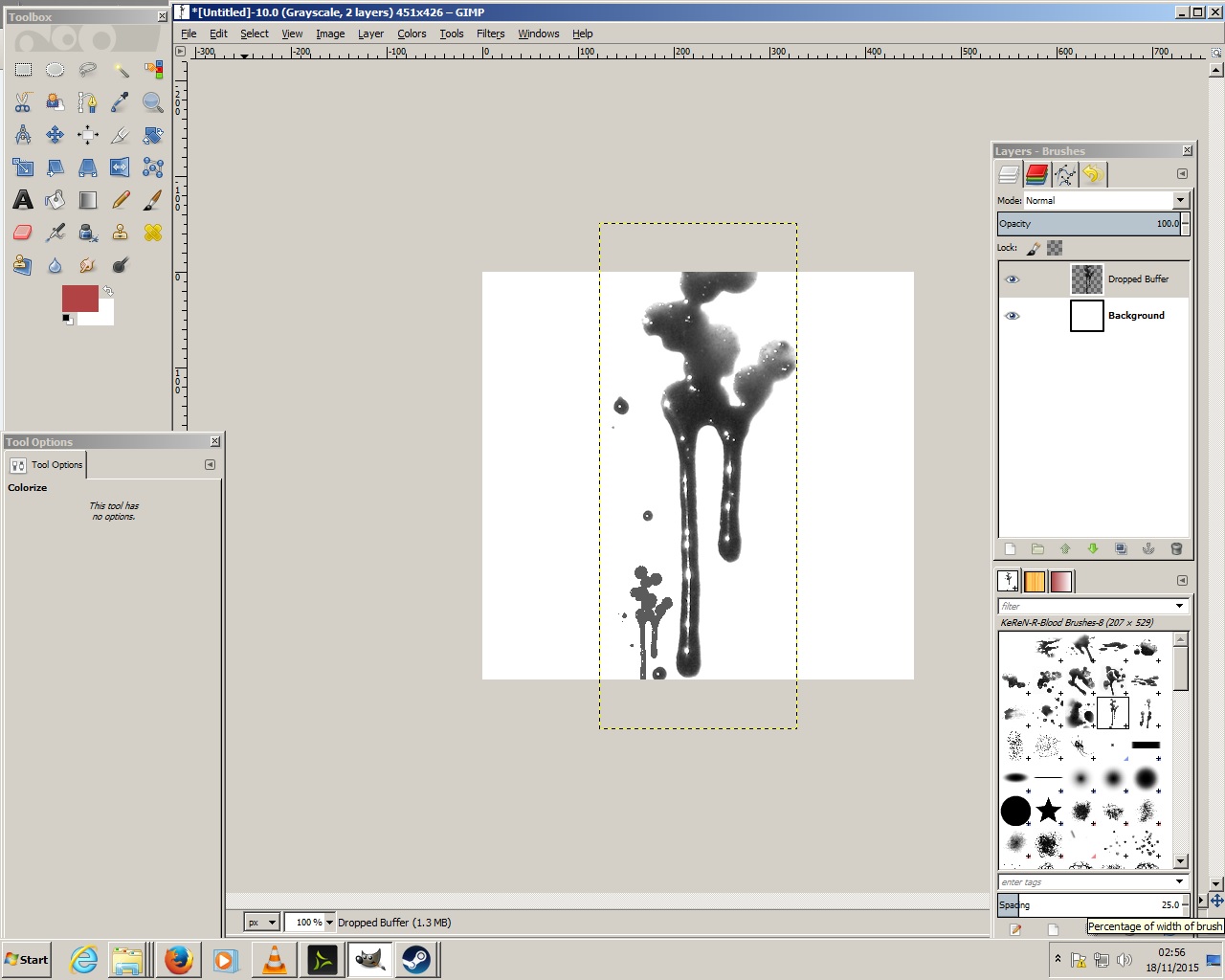The width and height of the screenshot is (1225, 980).
Task: Switch to the Channels tab
Action: (1036, 174)
